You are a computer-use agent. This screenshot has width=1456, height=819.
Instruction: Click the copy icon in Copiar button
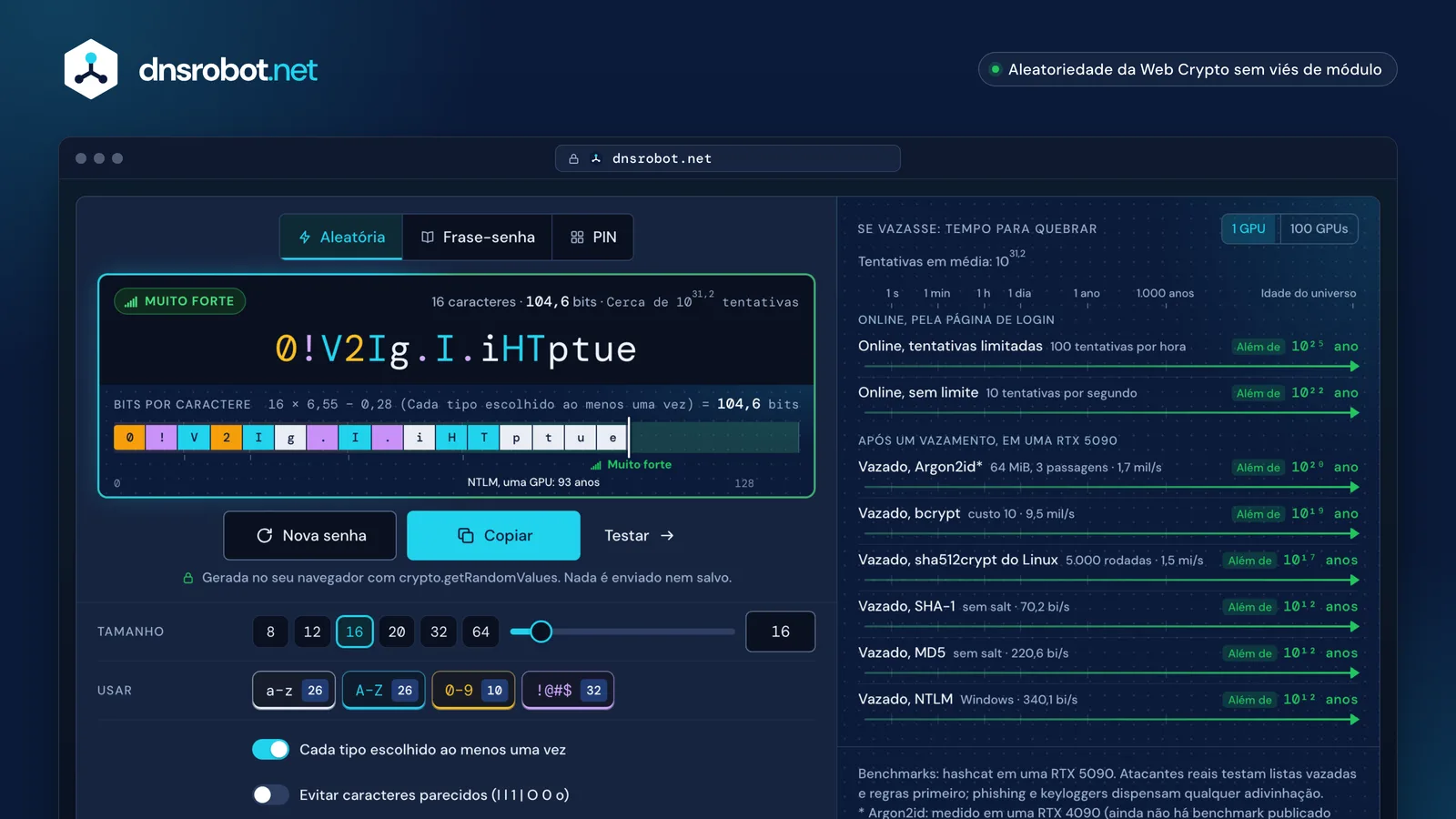click(466, 536)
